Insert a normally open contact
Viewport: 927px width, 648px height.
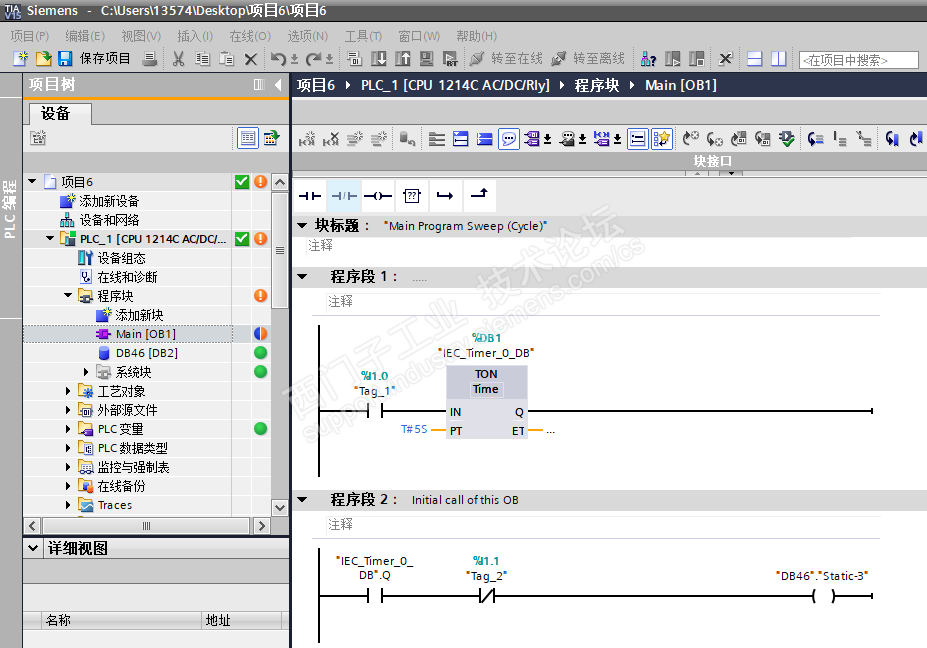click(310, 195)
